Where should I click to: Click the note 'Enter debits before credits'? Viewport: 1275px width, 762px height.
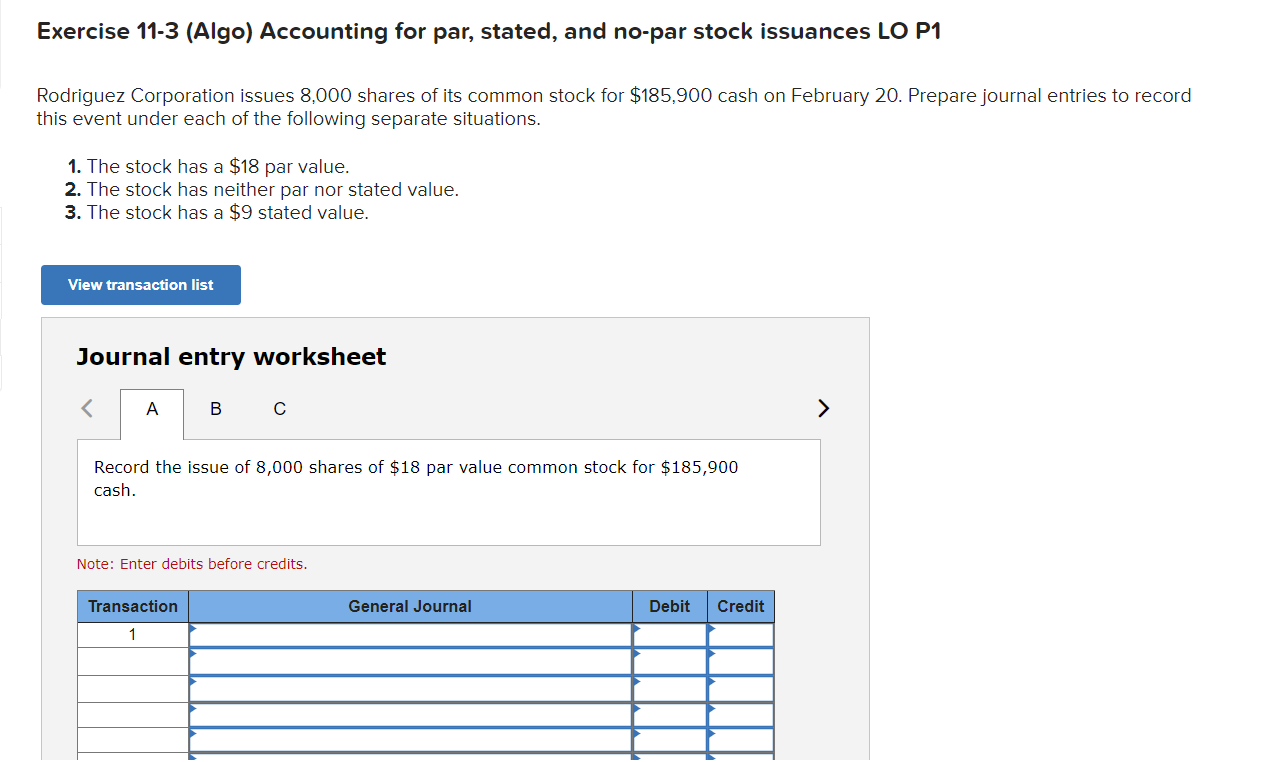click(192, 564)
